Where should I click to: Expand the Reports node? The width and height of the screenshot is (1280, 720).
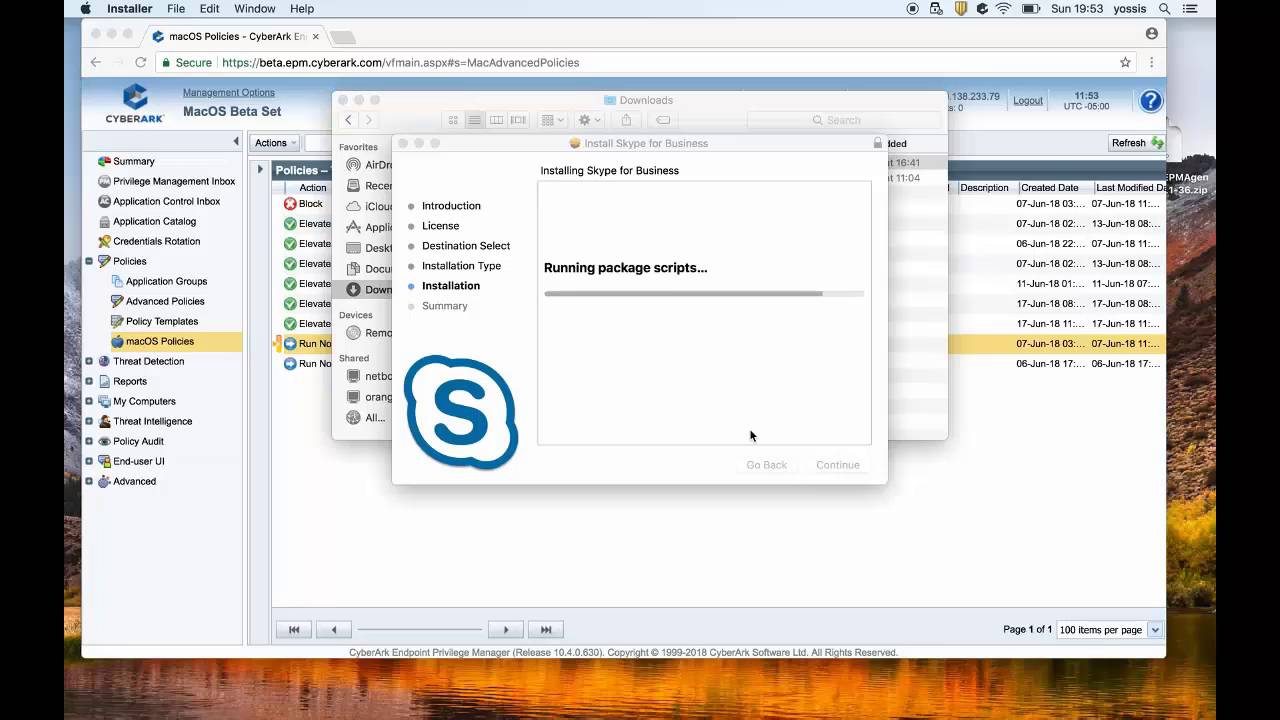[x=89, y=381]
